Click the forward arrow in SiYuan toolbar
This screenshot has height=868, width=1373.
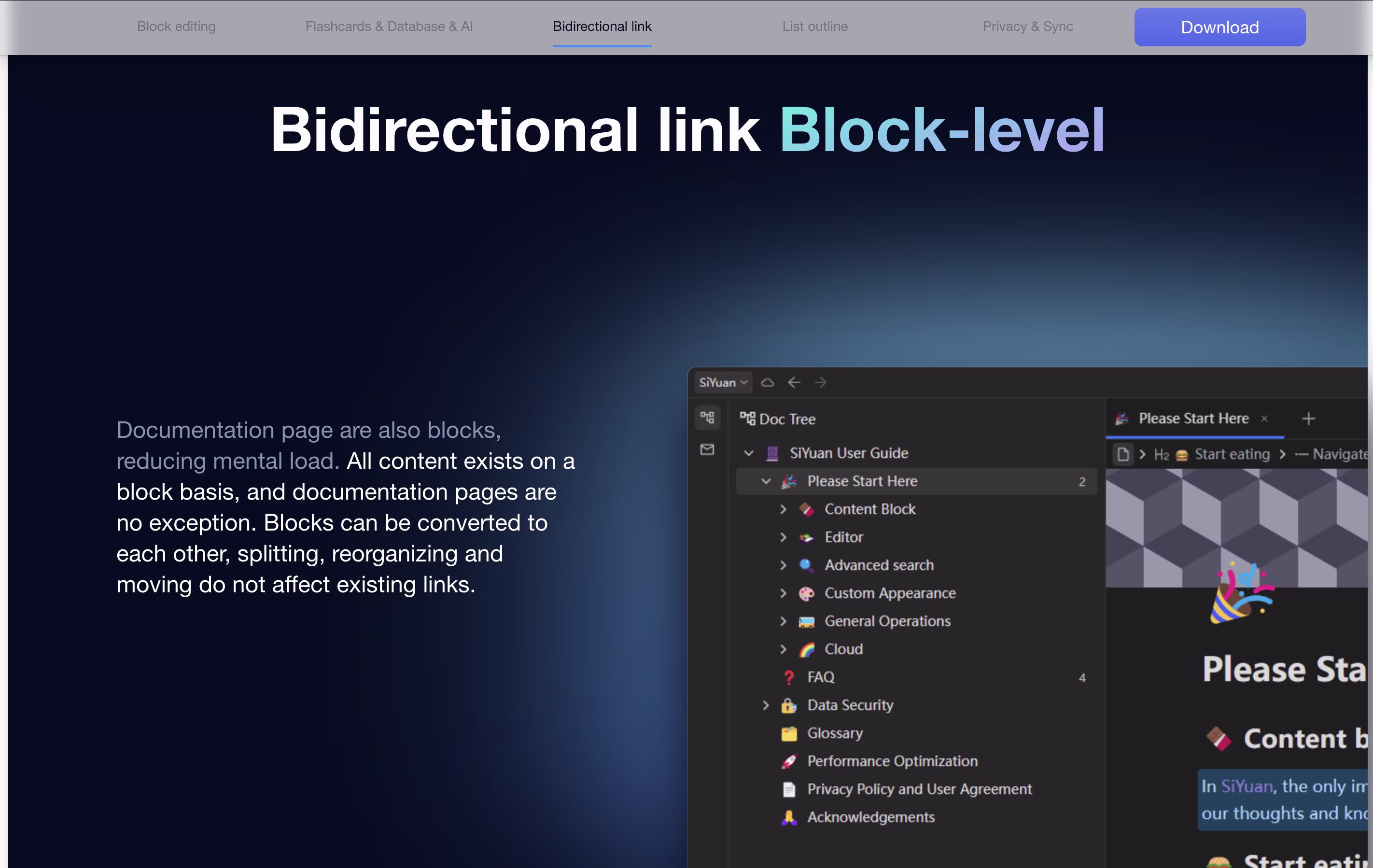tap(821, 383)
